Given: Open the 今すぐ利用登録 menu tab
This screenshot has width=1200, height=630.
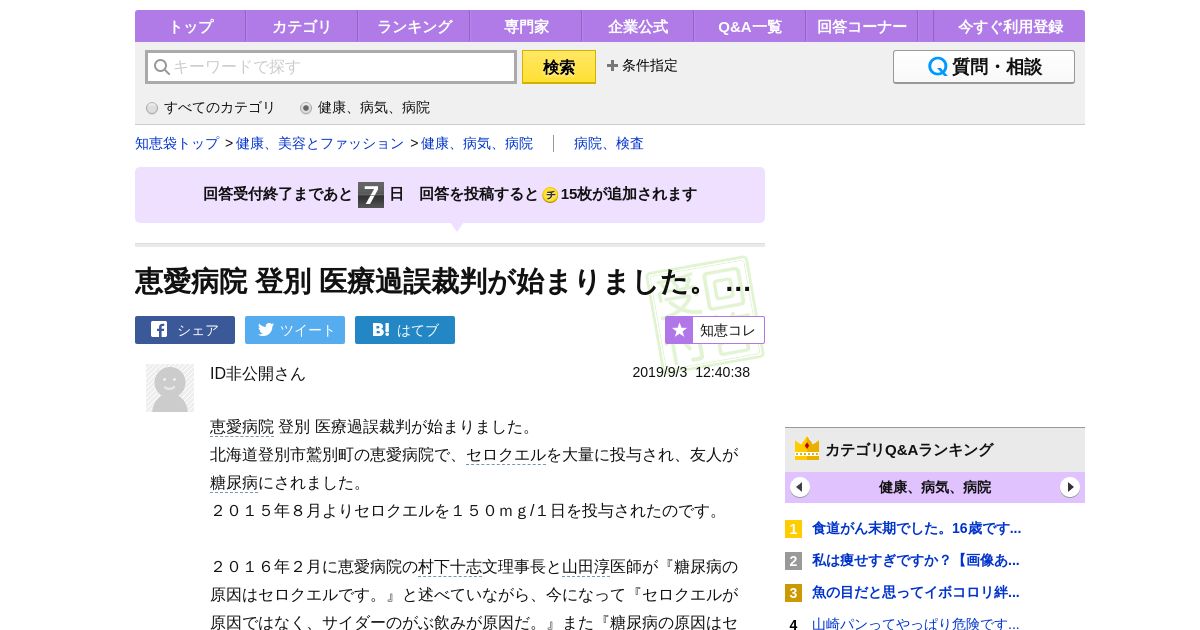Looking at the screenshot, I should 1009,26.
